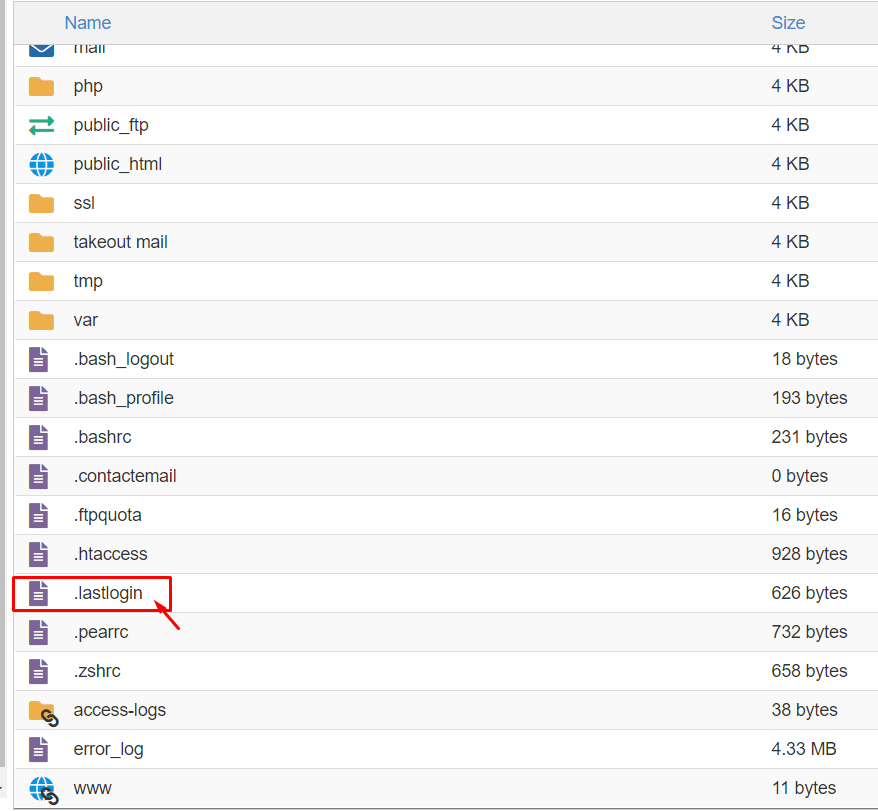Select the .bash_logout file
This screenshot has width=878, height=811.
pos(123,359)
